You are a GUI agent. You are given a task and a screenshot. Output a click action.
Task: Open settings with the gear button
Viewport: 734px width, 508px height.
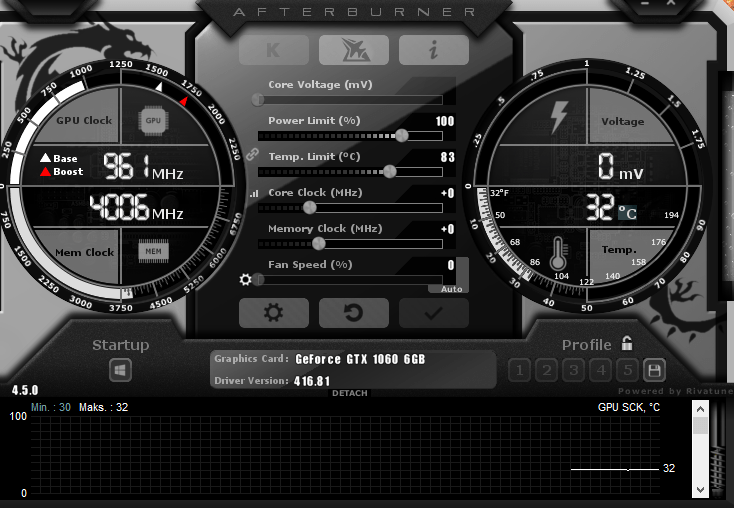pyautogui.click(x=274, y=313)
